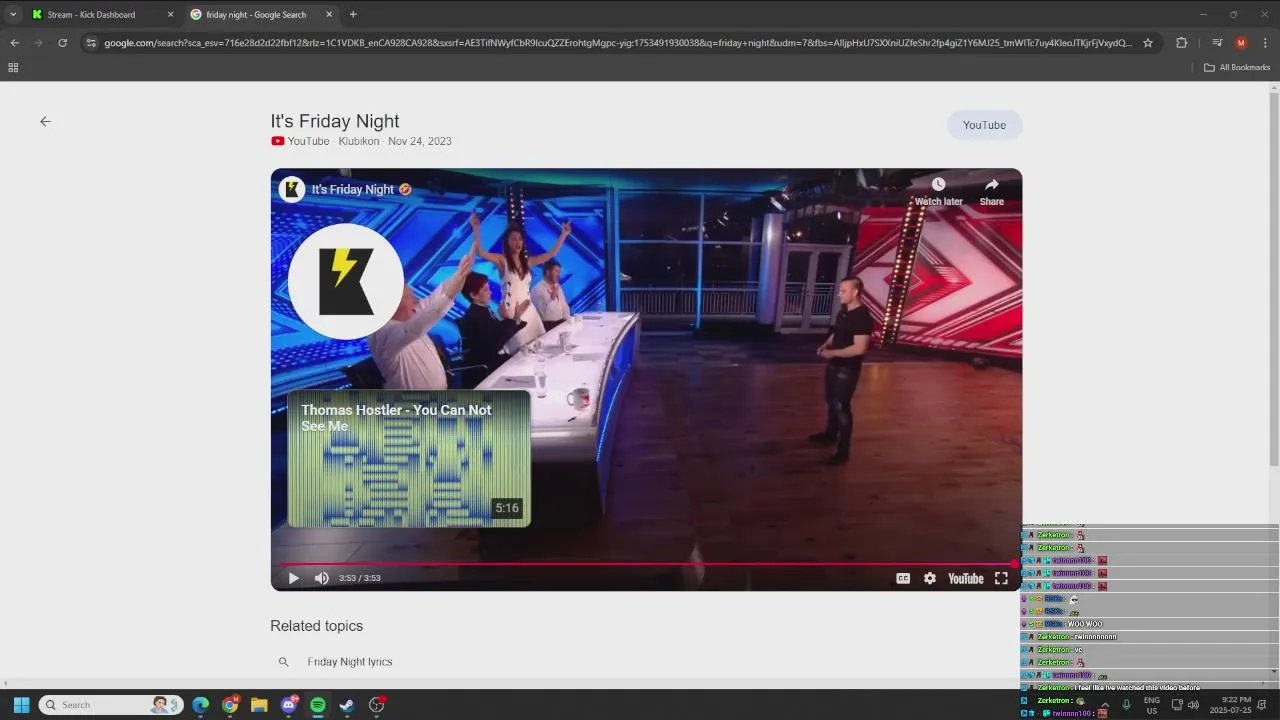The height and width of the screenshot is (720, 1280).
Task: Open video on YouTube via player logo
Action: [965, 578]
